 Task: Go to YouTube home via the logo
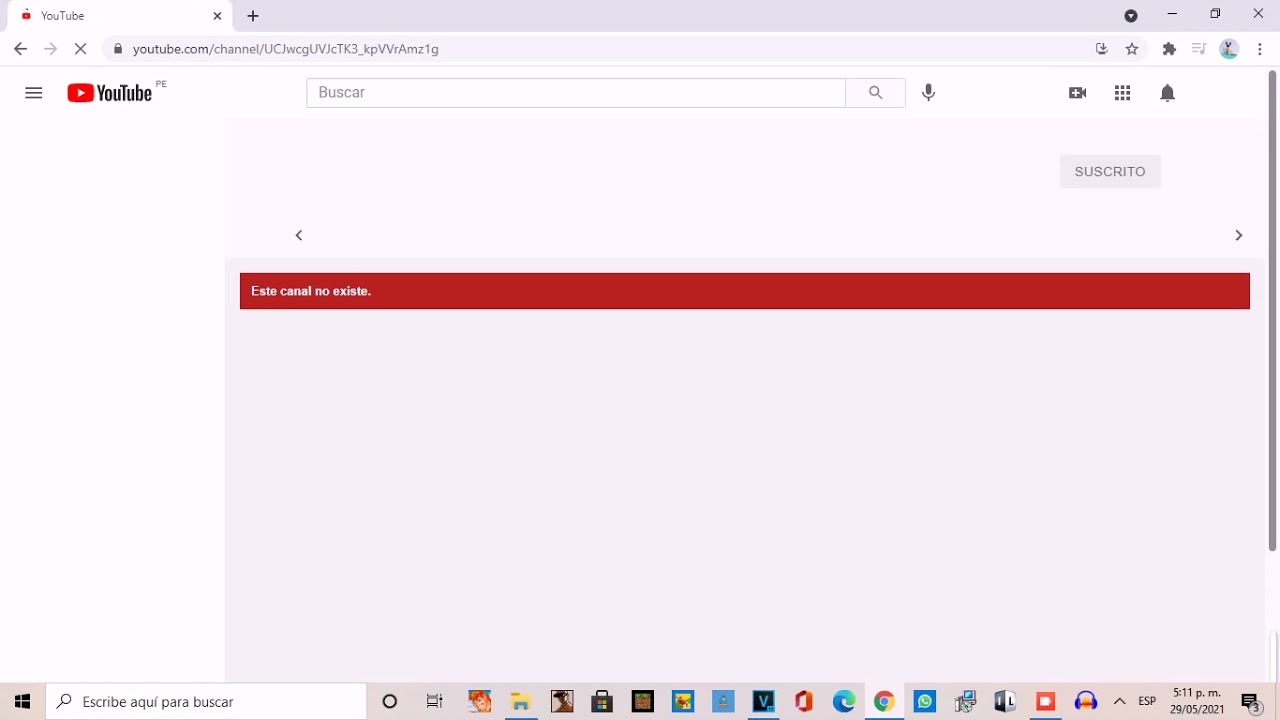point(110,93)
